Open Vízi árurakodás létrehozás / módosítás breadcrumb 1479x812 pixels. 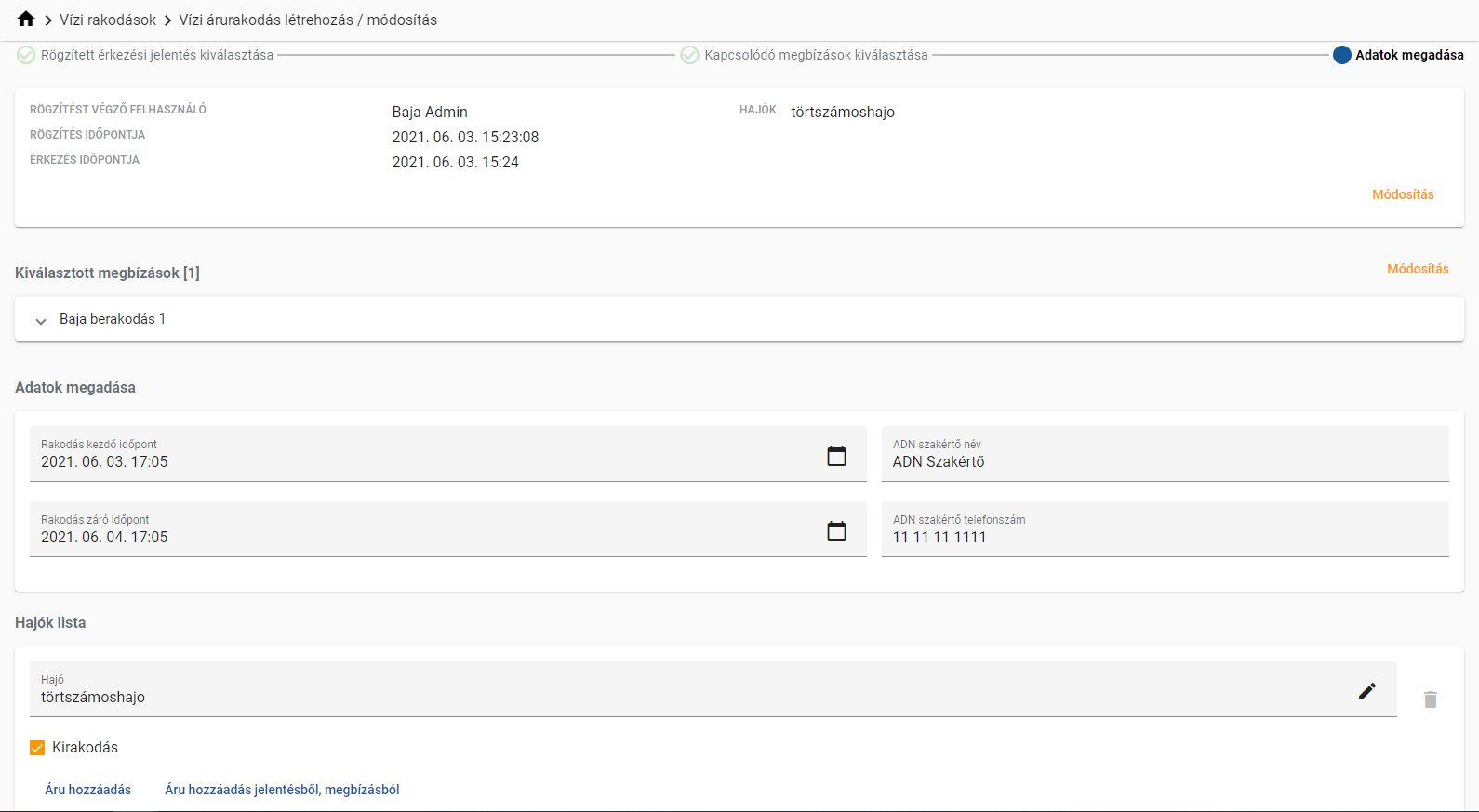coord(308,20)
